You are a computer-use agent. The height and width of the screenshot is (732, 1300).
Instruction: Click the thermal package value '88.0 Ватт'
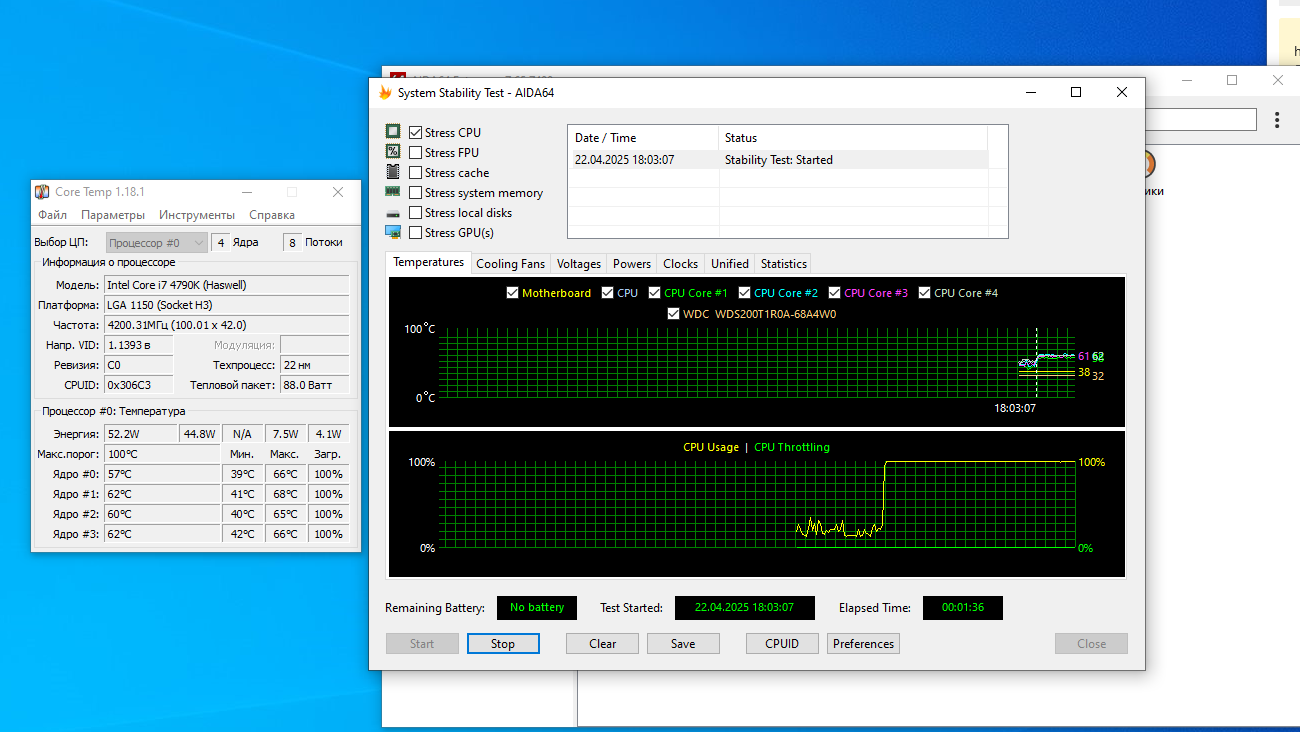click(315, 385)
